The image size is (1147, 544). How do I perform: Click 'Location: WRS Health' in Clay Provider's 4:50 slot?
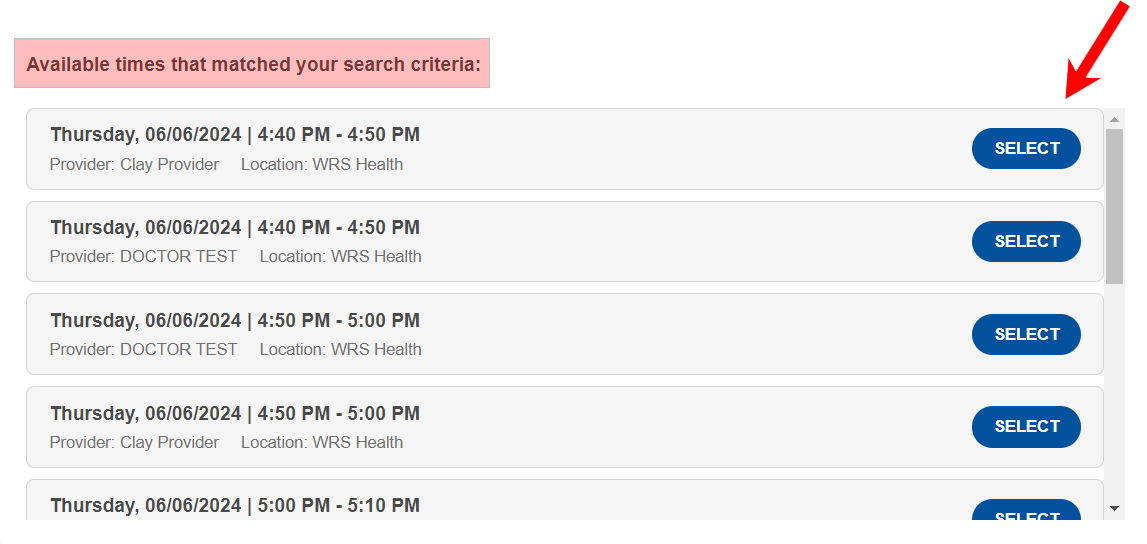pos(322,443)
